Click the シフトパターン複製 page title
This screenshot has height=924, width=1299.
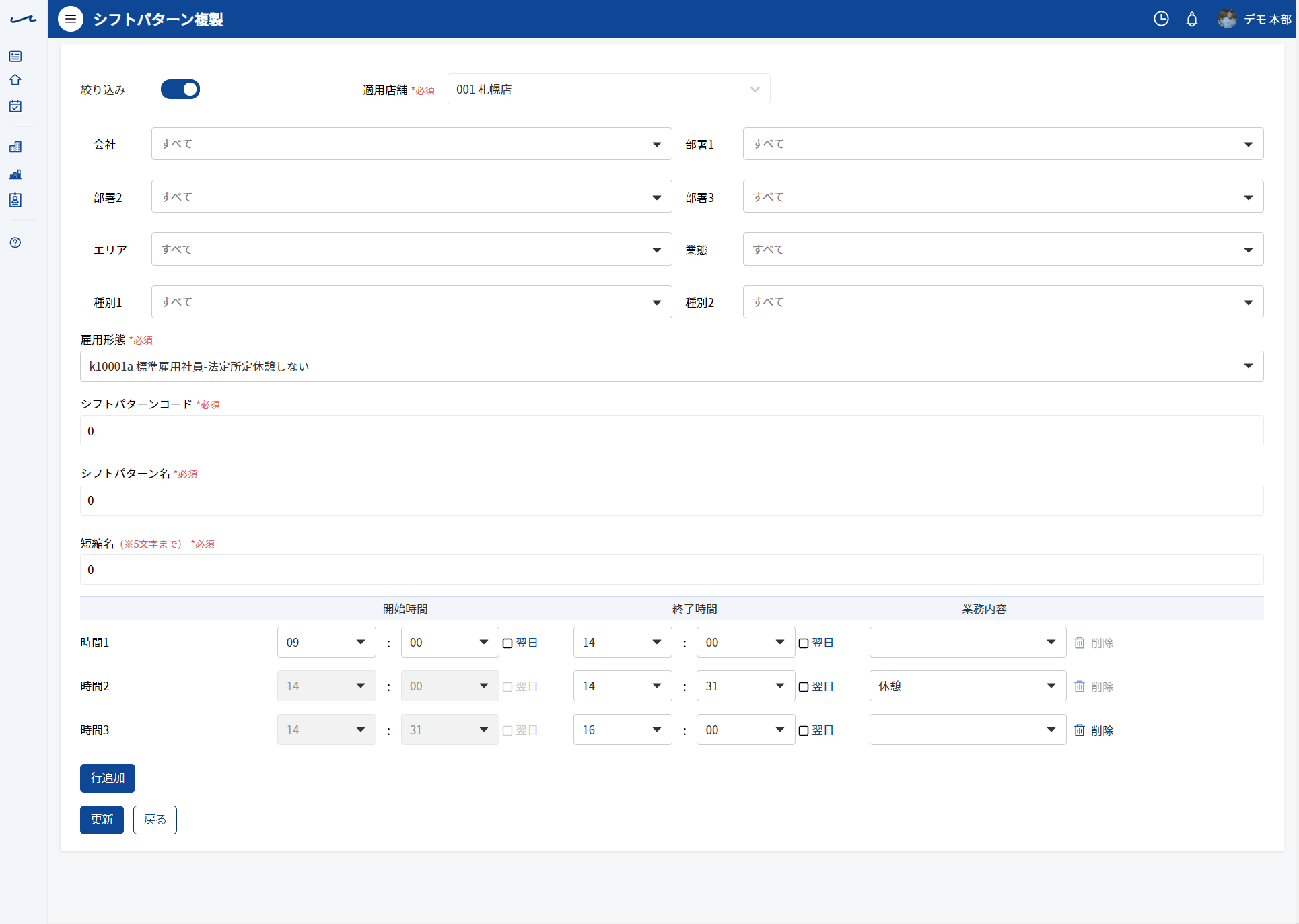coord(158,20)
